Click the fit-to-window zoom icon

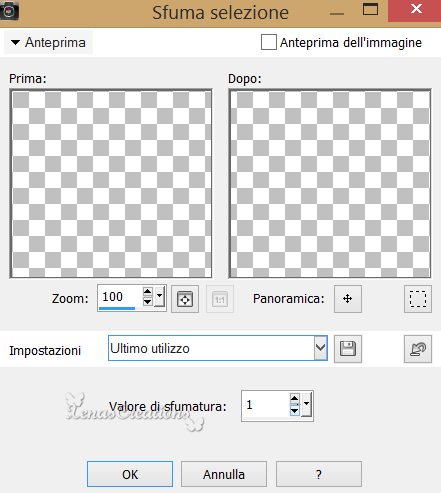[x=185, y=299]
